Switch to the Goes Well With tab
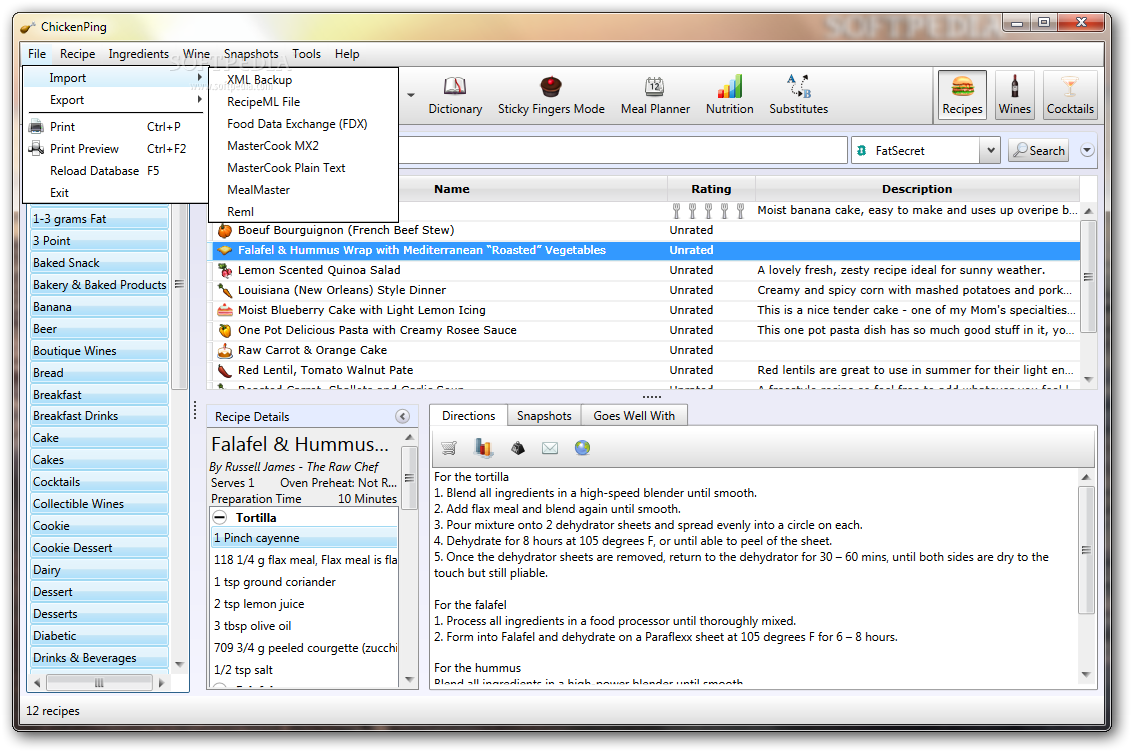 634,416
